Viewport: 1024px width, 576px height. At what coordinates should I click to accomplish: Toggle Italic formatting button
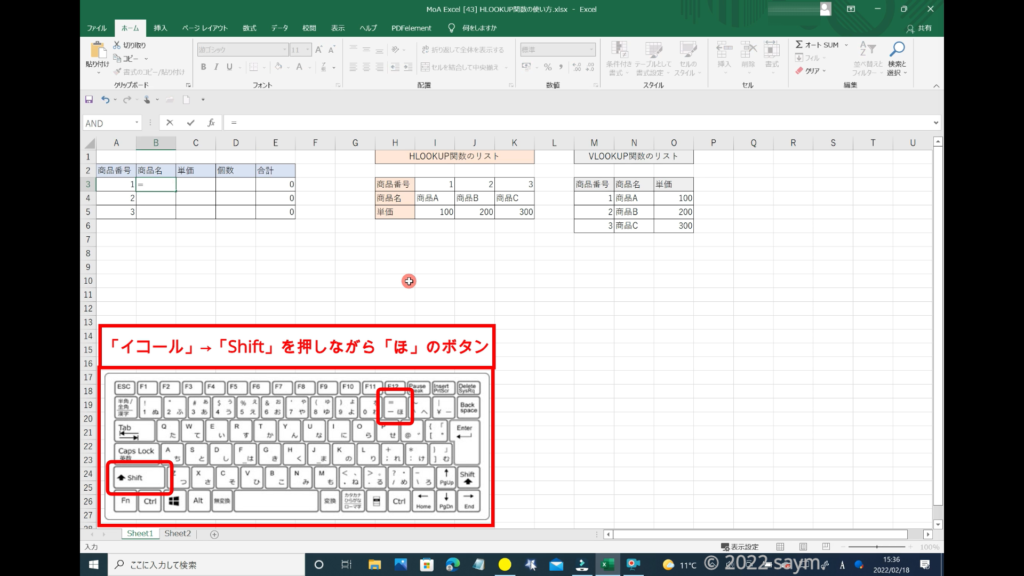[x=217, y=68]
